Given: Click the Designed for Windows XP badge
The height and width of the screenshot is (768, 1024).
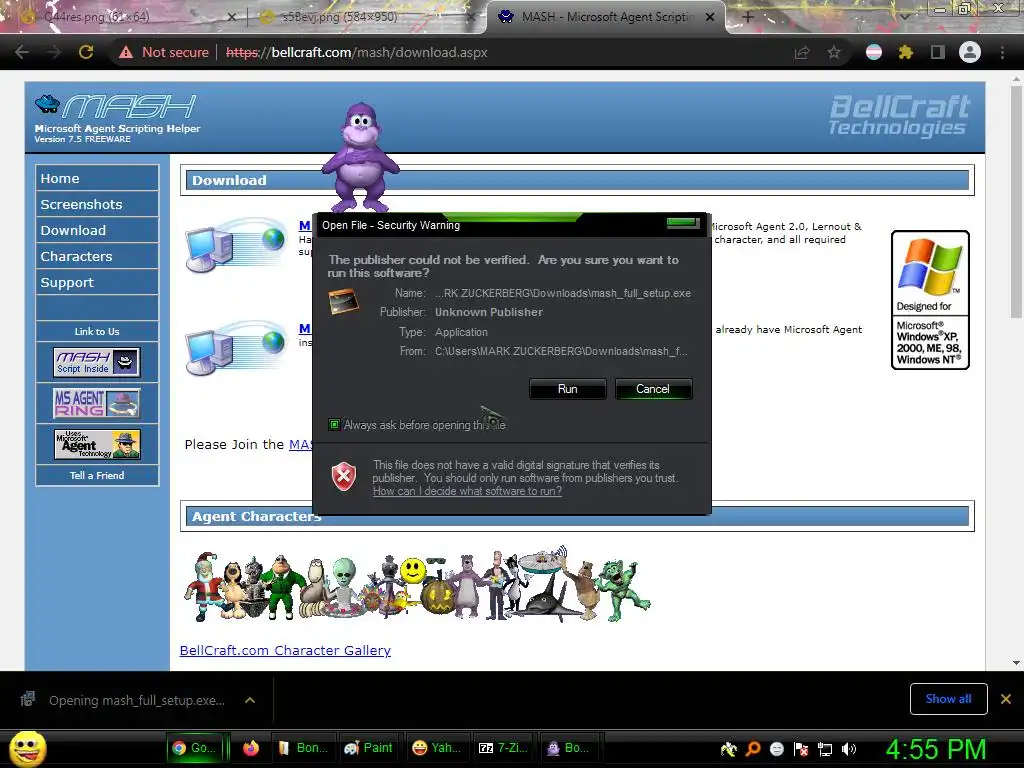Looking at the screenshot, I should click(930, 300).
